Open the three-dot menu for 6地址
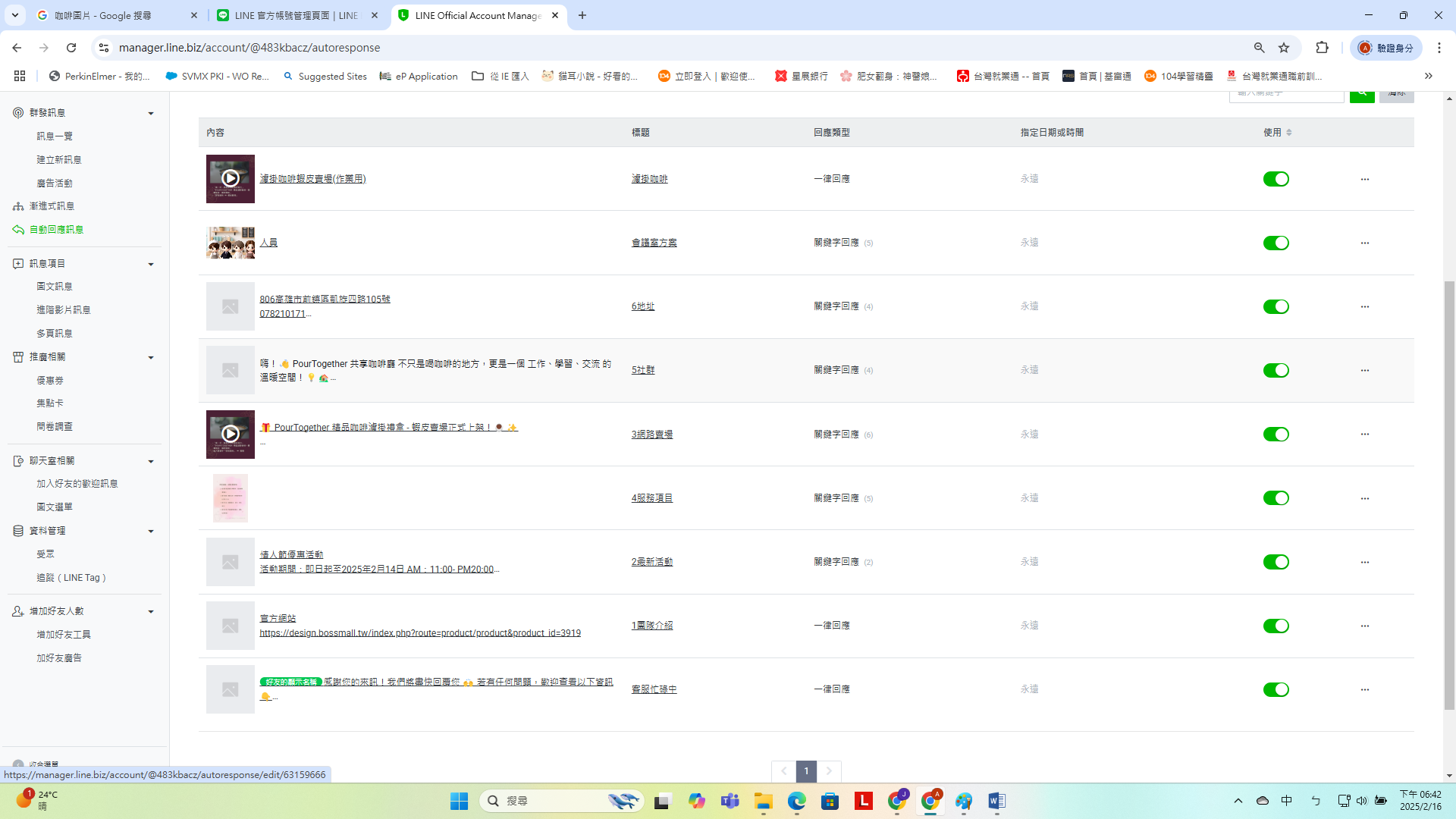 tap(1364, 306)
